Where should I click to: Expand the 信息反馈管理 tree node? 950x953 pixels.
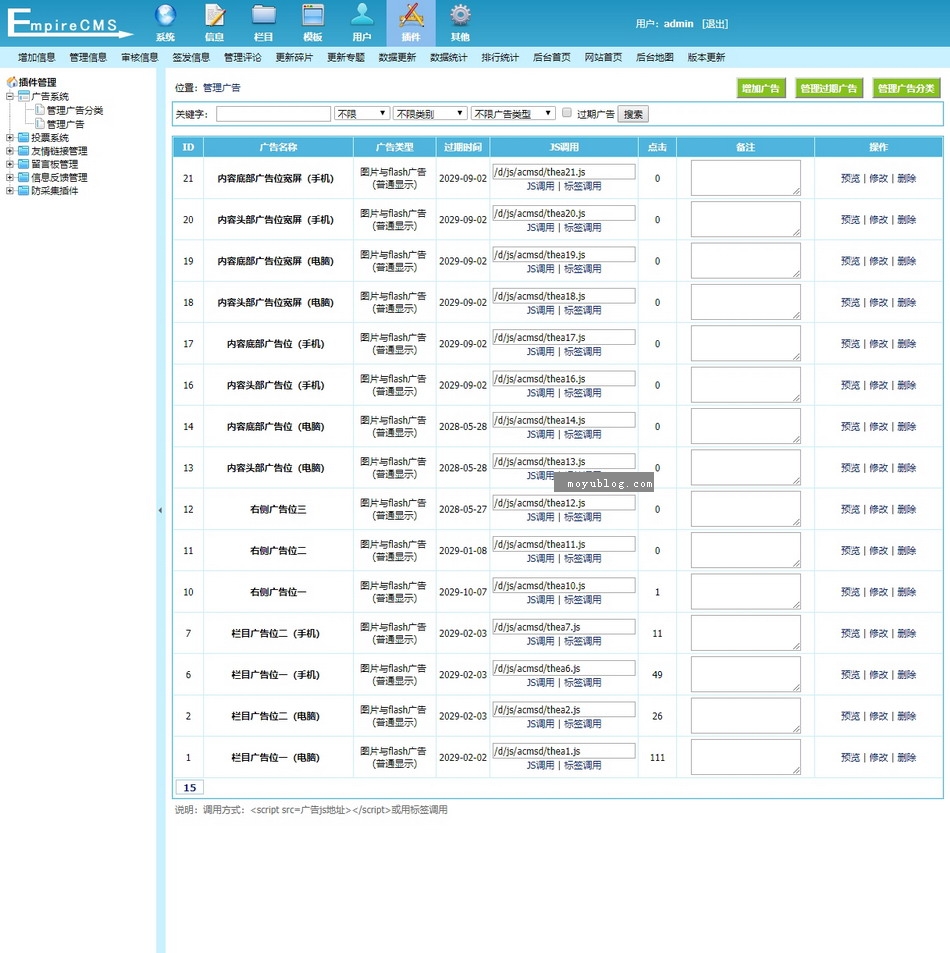(x=10, y=177)
